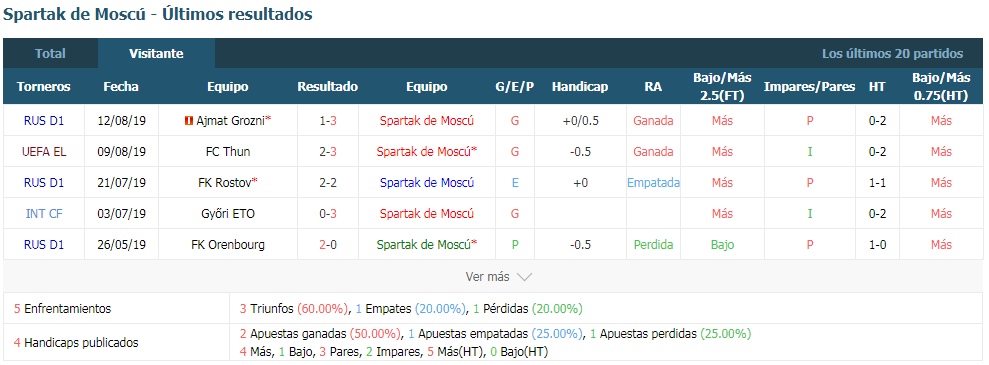
Task: Select the Visitante tab
Action: tap(156, 54)
